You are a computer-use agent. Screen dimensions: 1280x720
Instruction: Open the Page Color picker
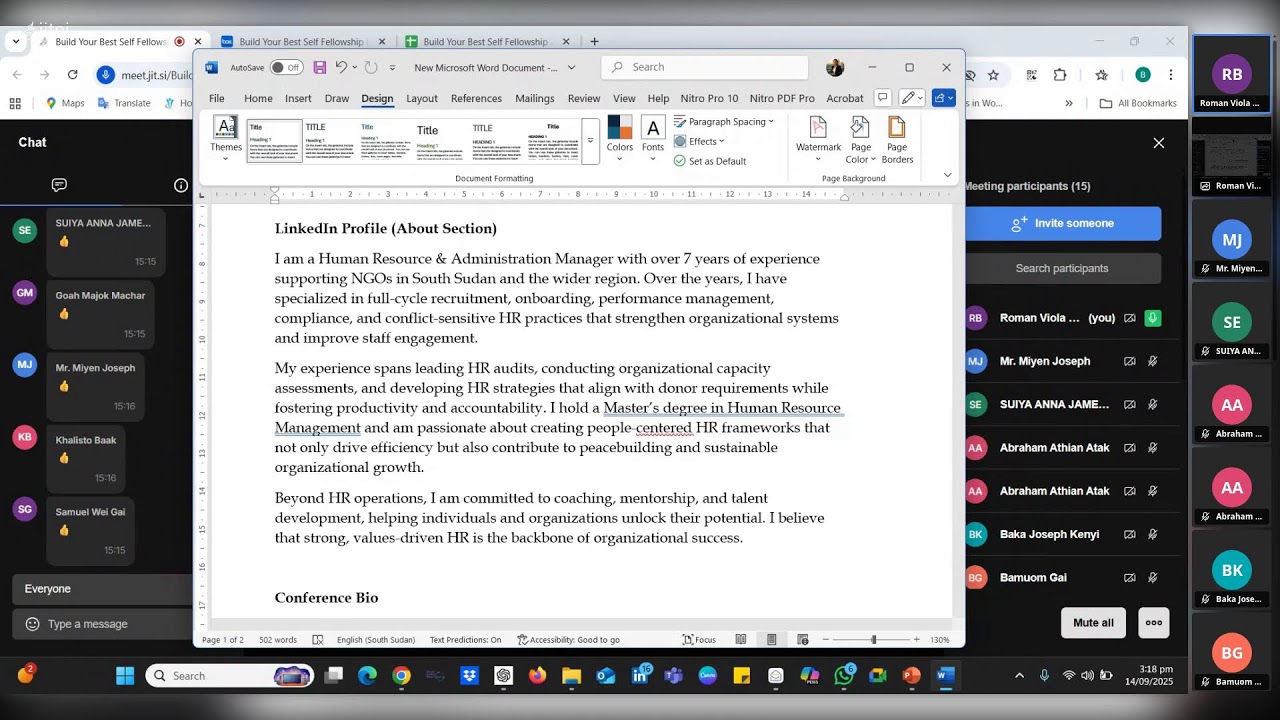tap(860, 140)
